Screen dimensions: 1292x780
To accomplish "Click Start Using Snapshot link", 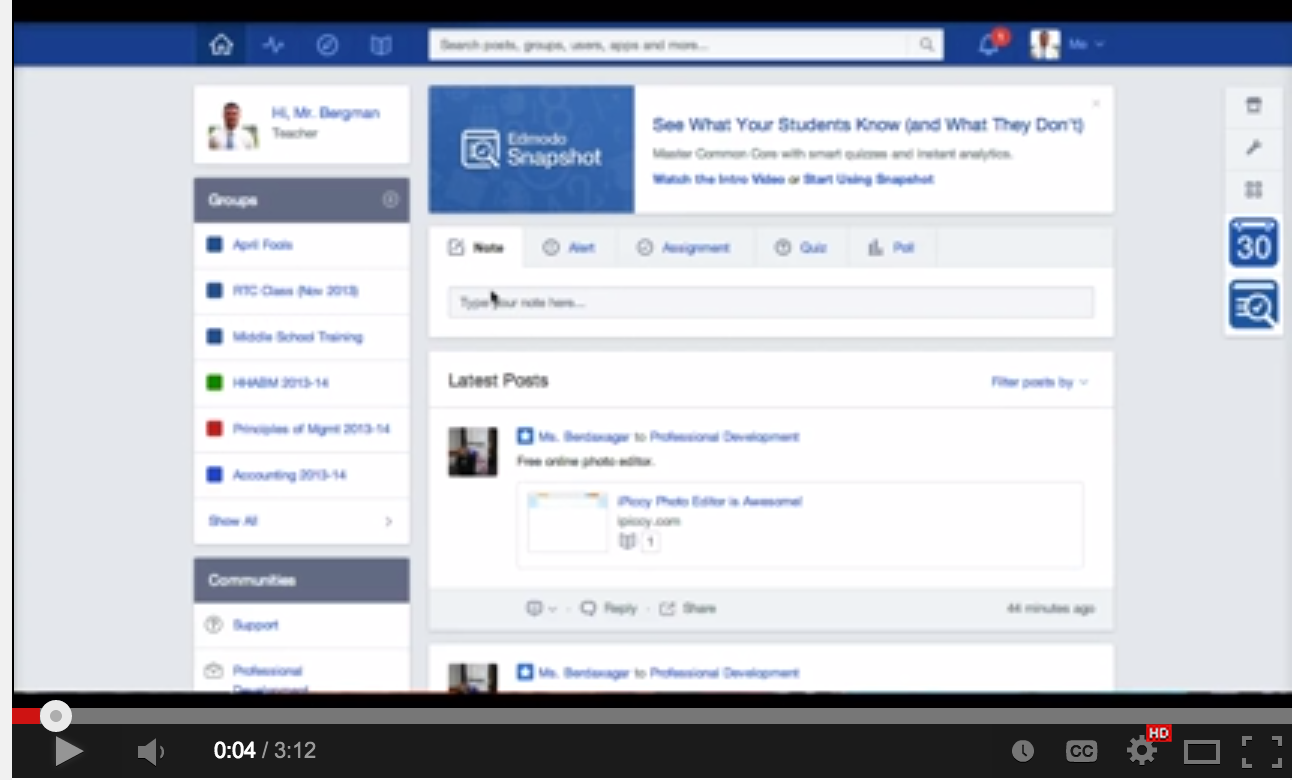I will (x=868, y=179).
